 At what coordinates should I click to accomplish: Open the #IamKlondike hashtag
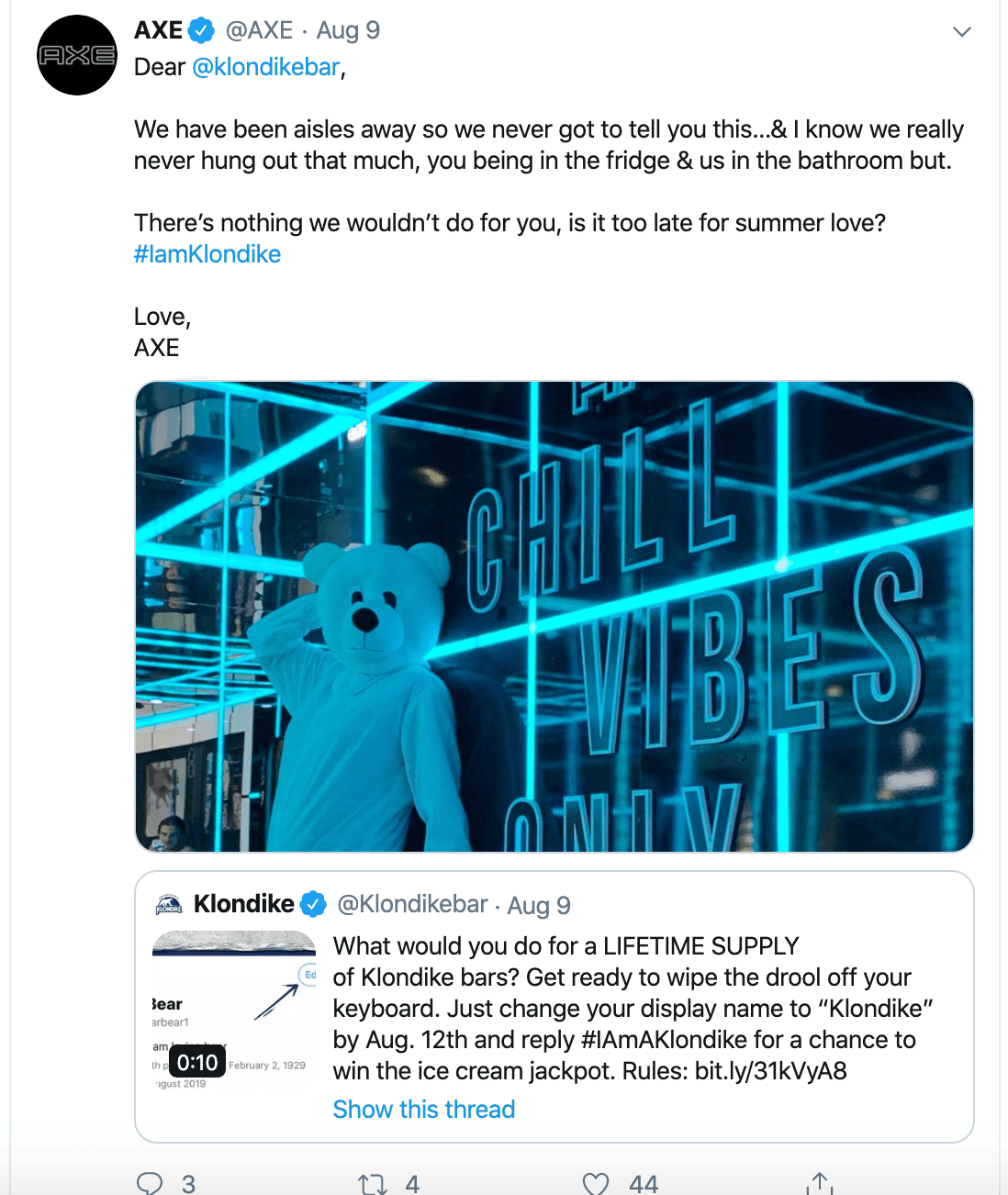tap(207, 253)
